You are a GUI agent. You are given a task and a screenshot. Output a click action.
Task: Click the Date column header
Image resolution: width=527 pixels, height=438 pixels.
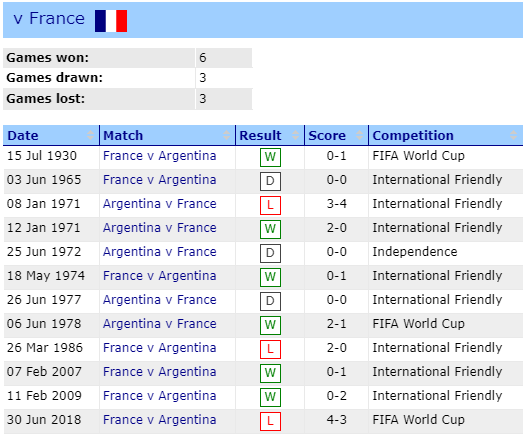click(23, 135)
